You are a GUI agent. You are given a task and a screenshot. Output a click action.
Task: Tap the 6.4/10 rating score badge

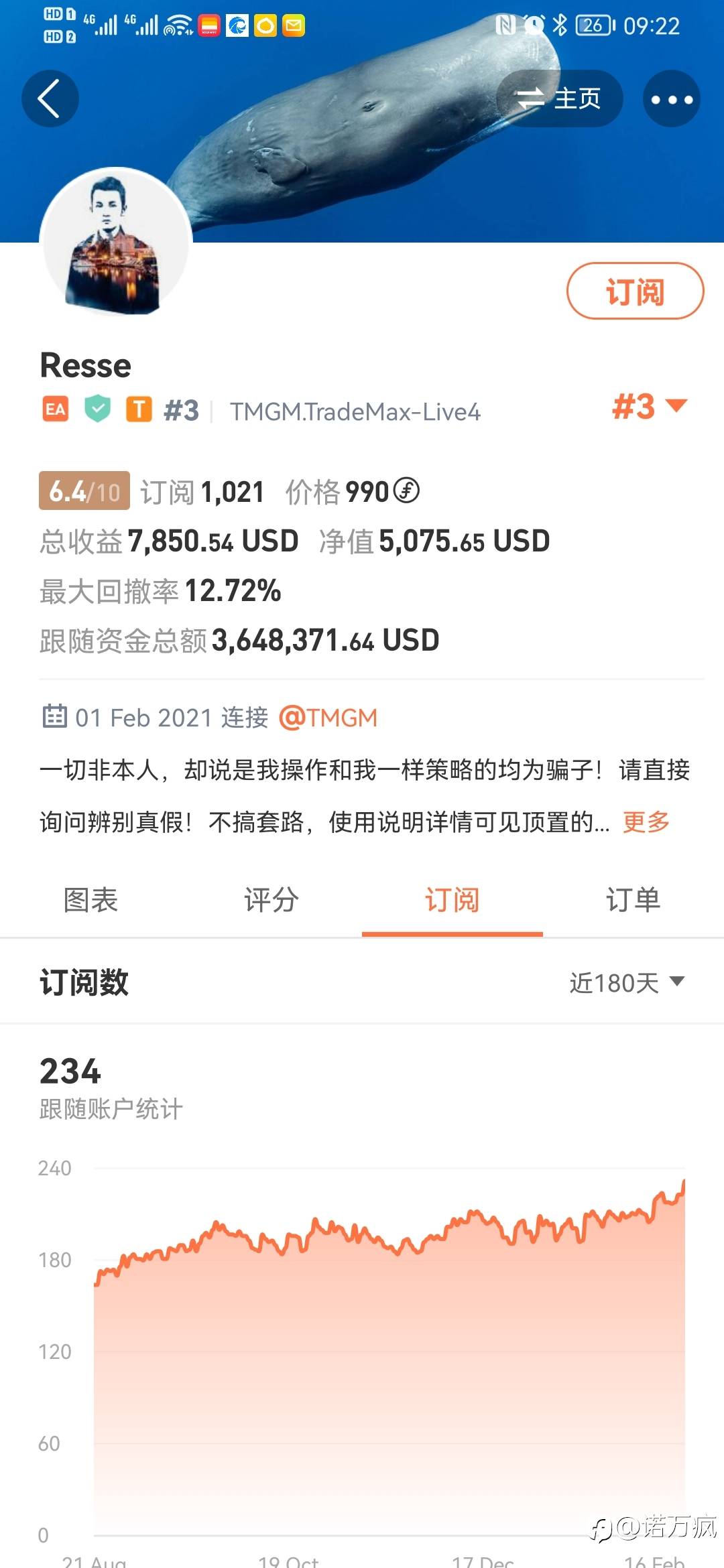point(84,491)
